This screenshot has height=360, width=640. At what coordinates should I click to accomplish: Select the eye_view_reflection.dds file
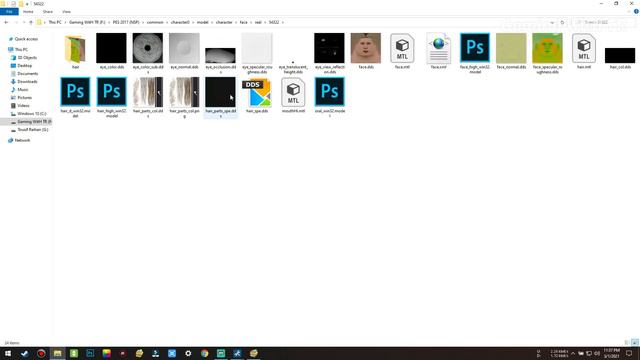click(x=329, y=53)
